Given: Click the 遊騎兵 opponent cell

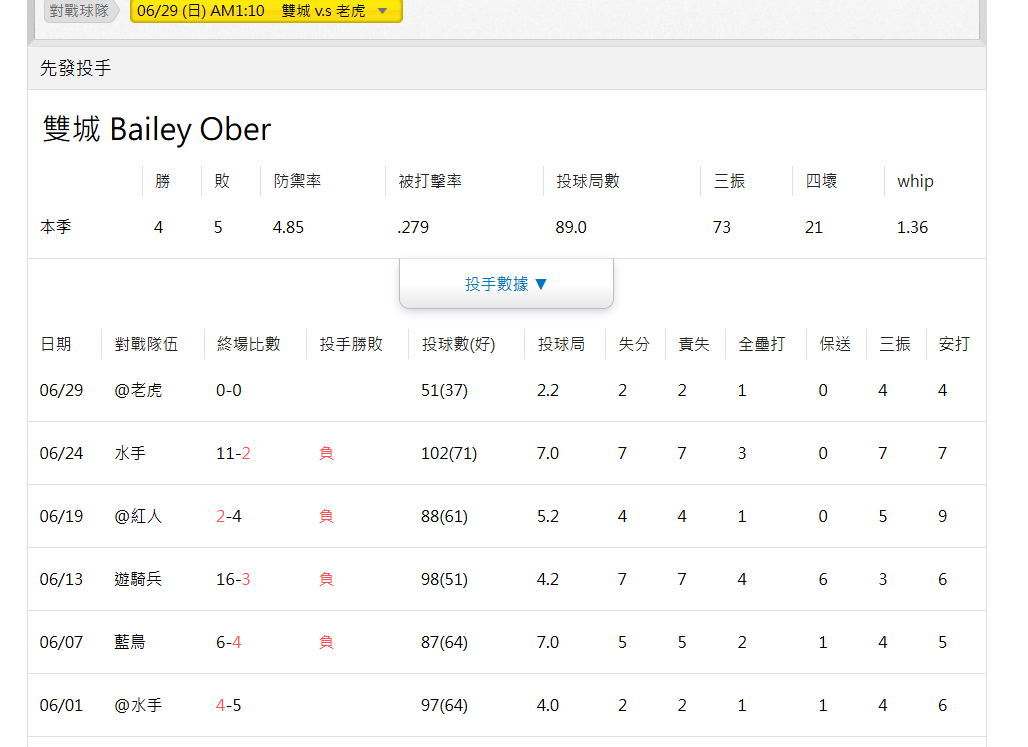Looking at the screenshot, I should (x=138, y=580).
